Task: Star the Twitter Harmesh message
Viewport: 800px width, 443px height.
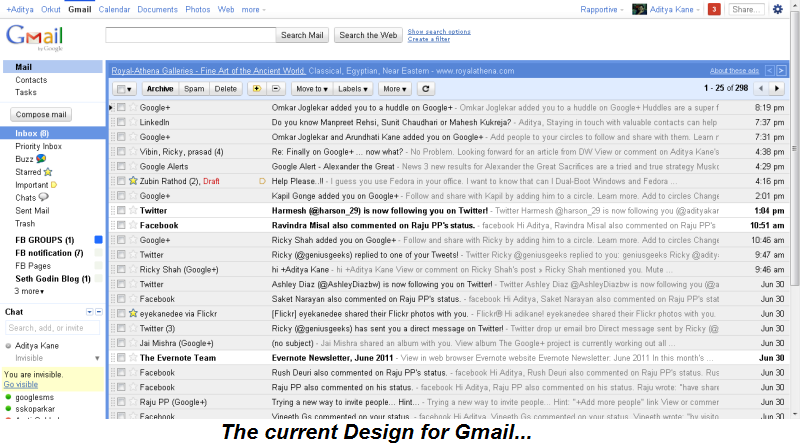Action: (133, 210)
